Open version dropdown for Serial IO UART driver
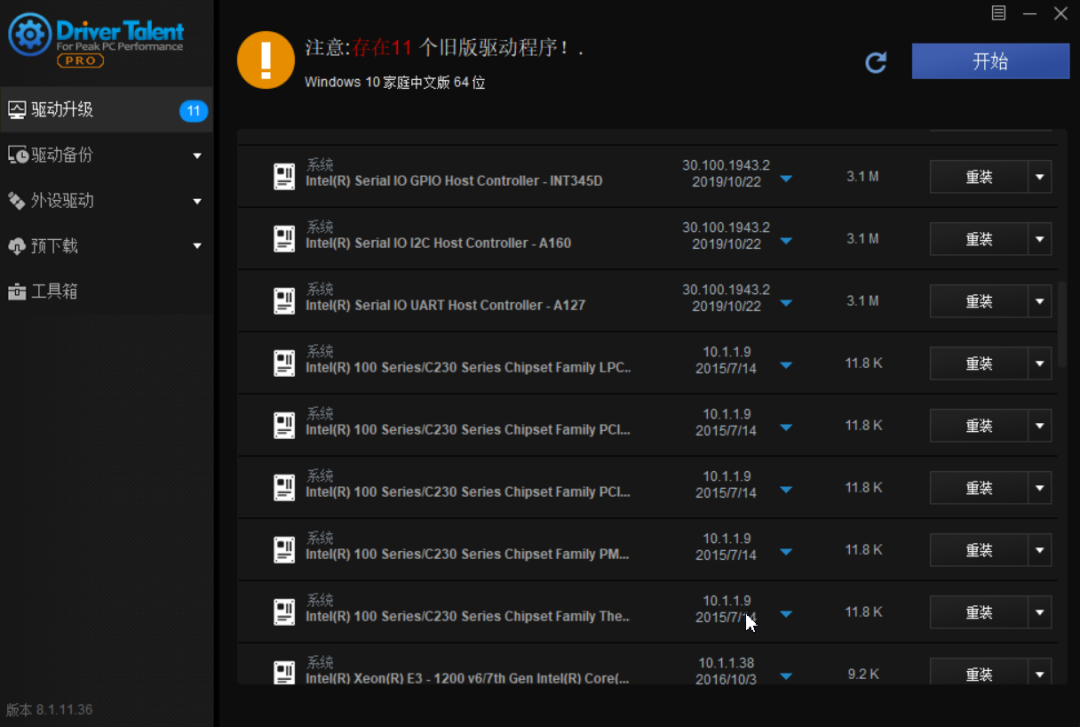 pos(786,303)
